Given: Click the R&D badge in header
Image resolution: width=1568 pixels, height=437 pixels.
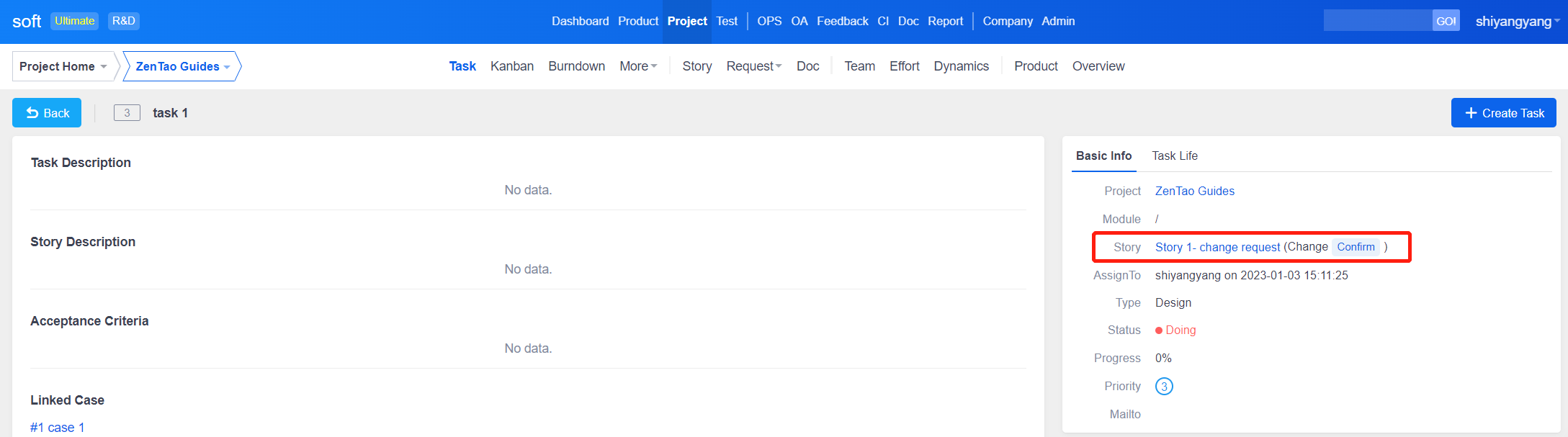Looking at the screenshot, I should point(123,21).
